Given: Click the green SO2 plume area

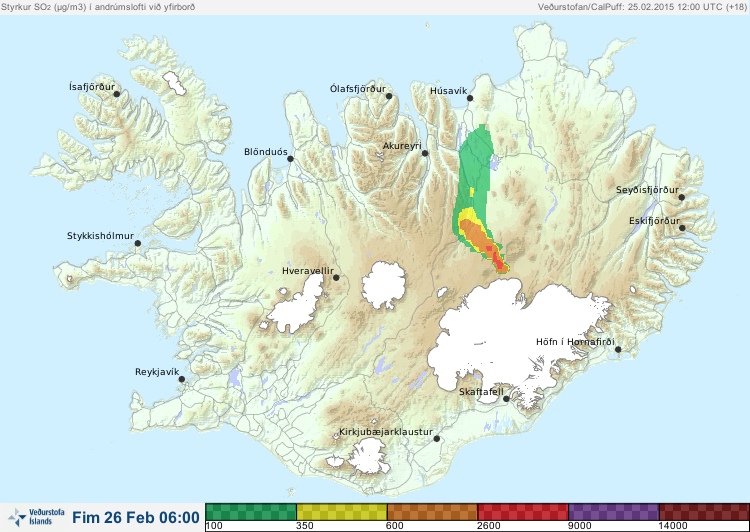Looking at the screenshot, I should (474, 167).
